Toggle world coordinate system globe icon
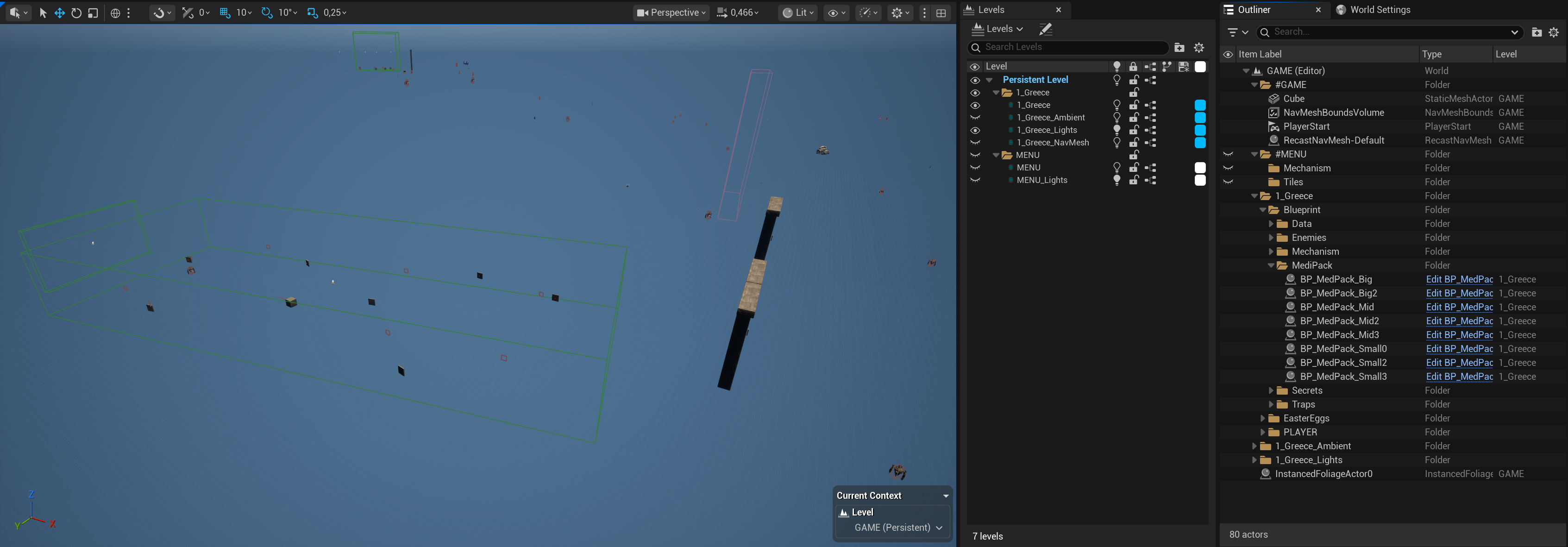This screenshot has height=547, width=1568. [x=115, y=13]
